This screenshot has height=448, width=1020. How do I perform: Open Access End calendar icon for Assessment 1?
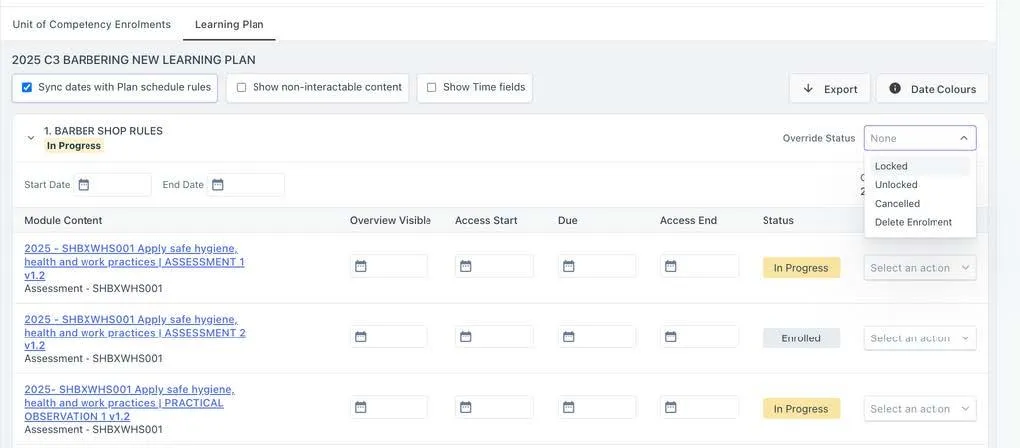pyautogui.click(x=671, y=266)
